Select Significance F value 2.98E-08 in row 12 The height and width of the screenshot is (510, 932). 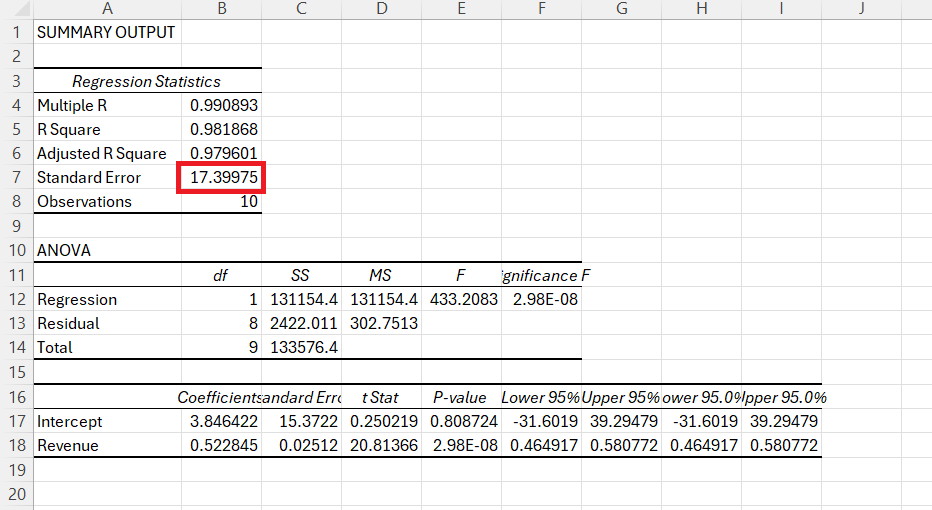541,299
